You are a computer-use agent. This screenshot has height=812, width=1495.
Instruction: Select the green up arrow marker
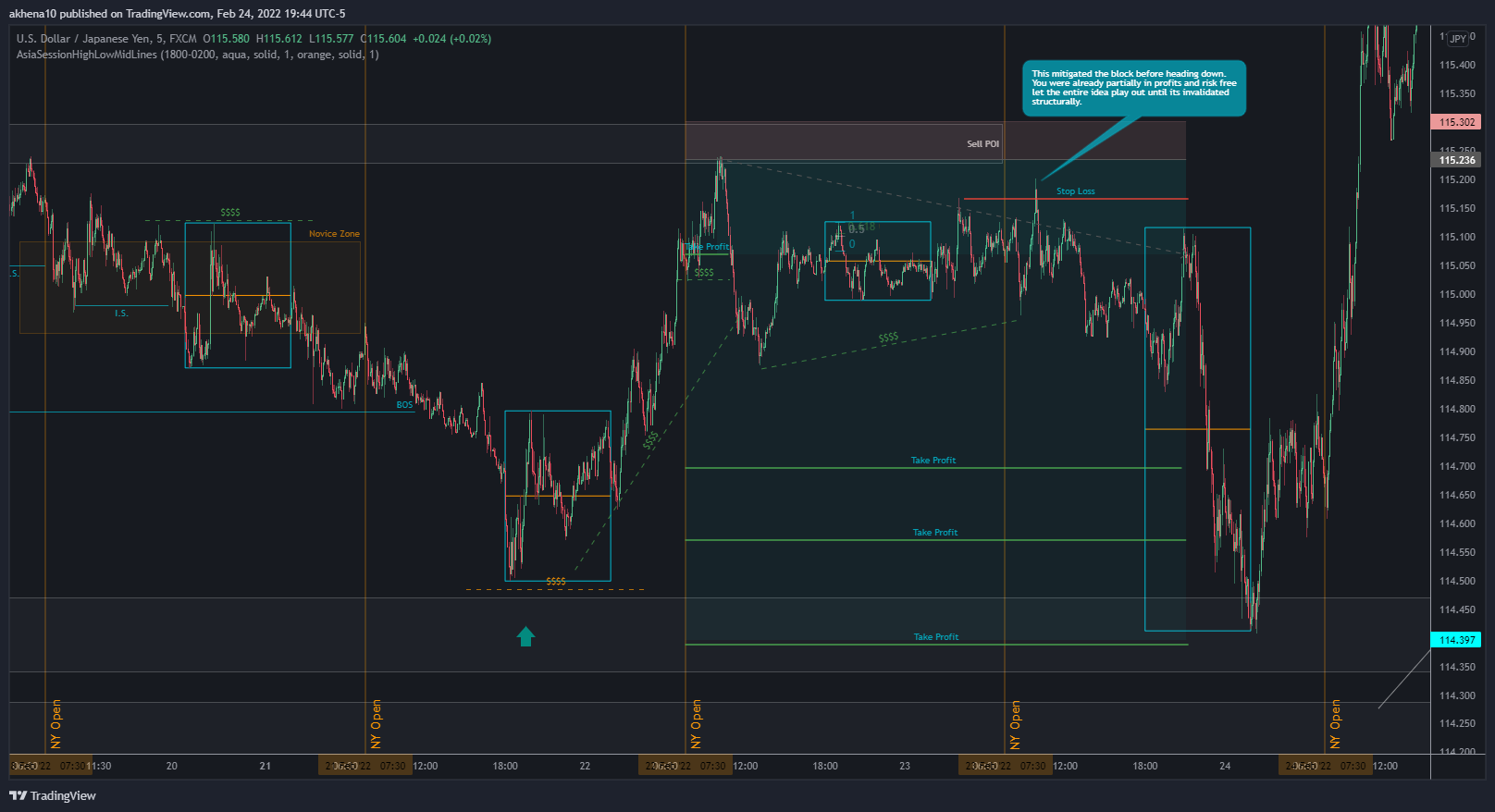pyautogui.click(x=525, y=636)
